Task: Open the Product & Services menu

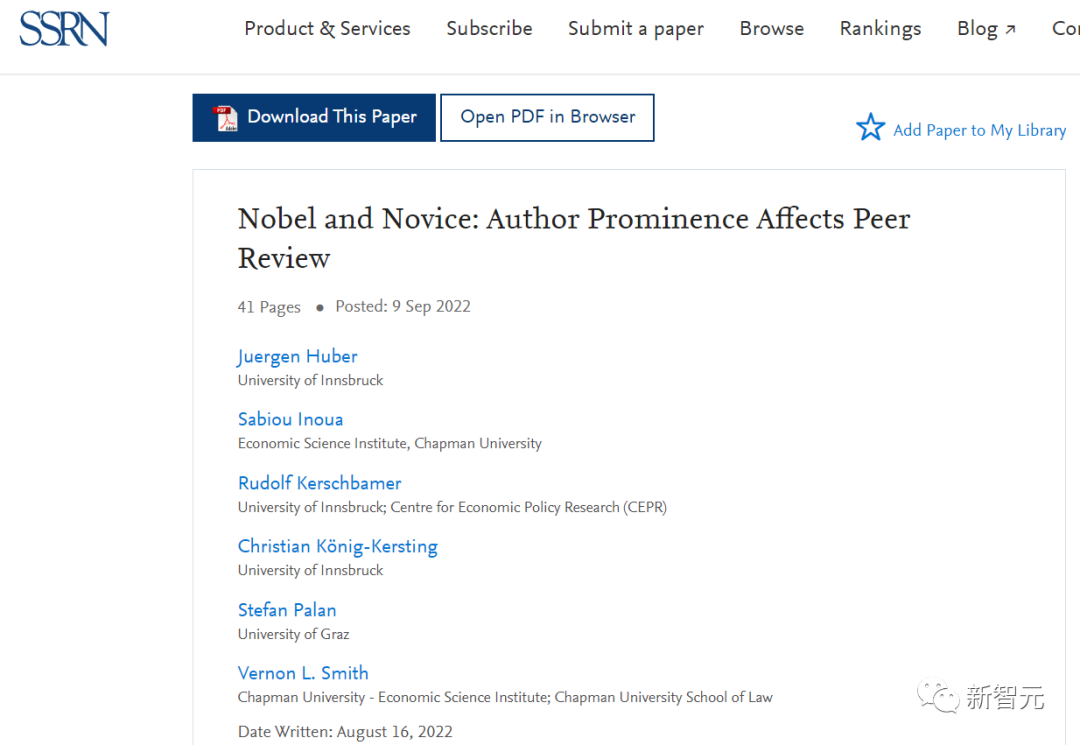Action: click(x=327, y=29)
